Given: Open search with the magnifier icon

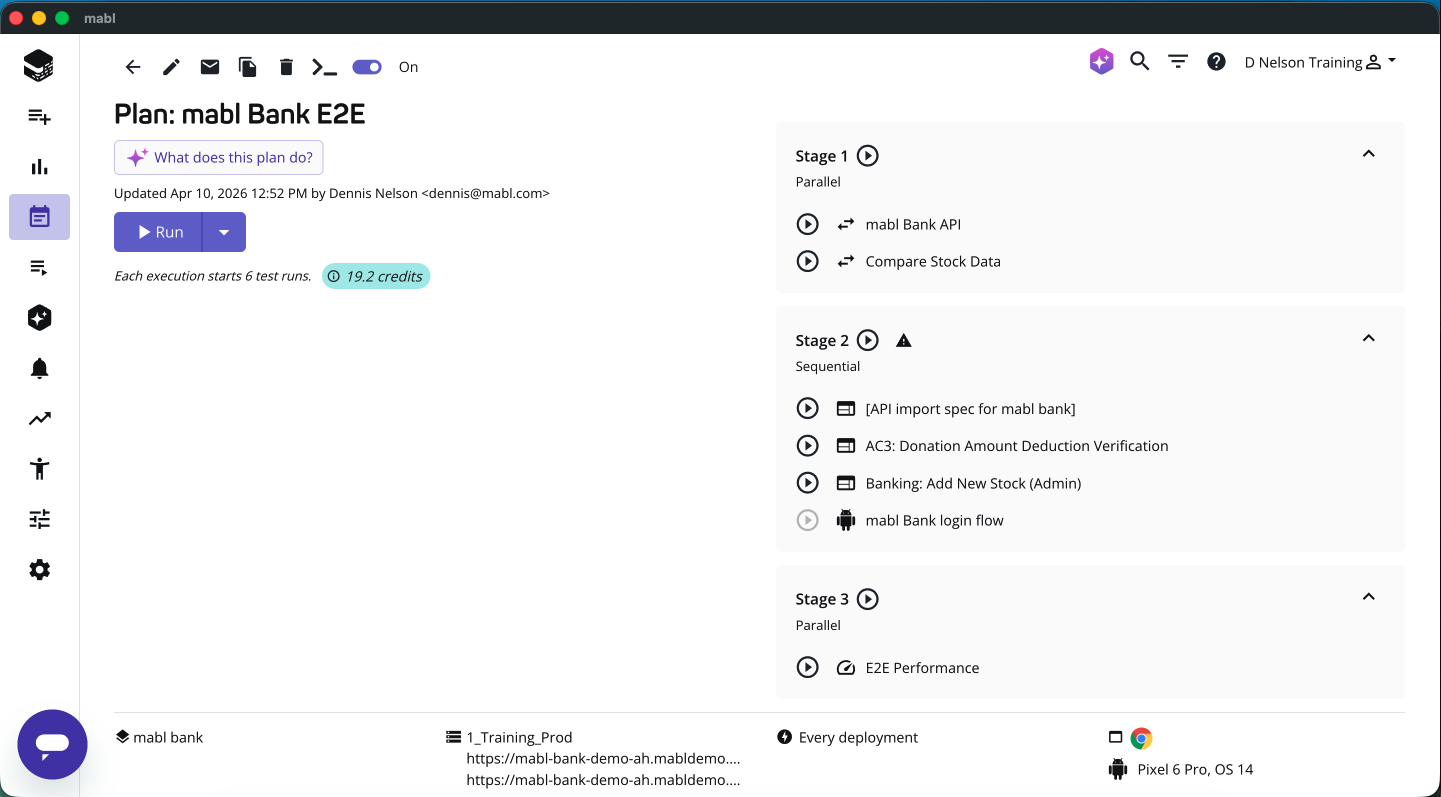Looking at the screenshot, I should (x=1139, y=61).
